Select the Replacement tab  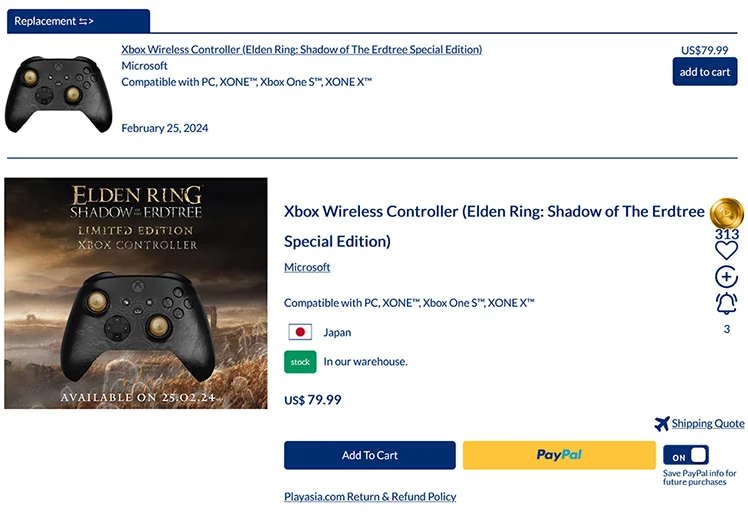pyautogui.click(x=78, y=21)
